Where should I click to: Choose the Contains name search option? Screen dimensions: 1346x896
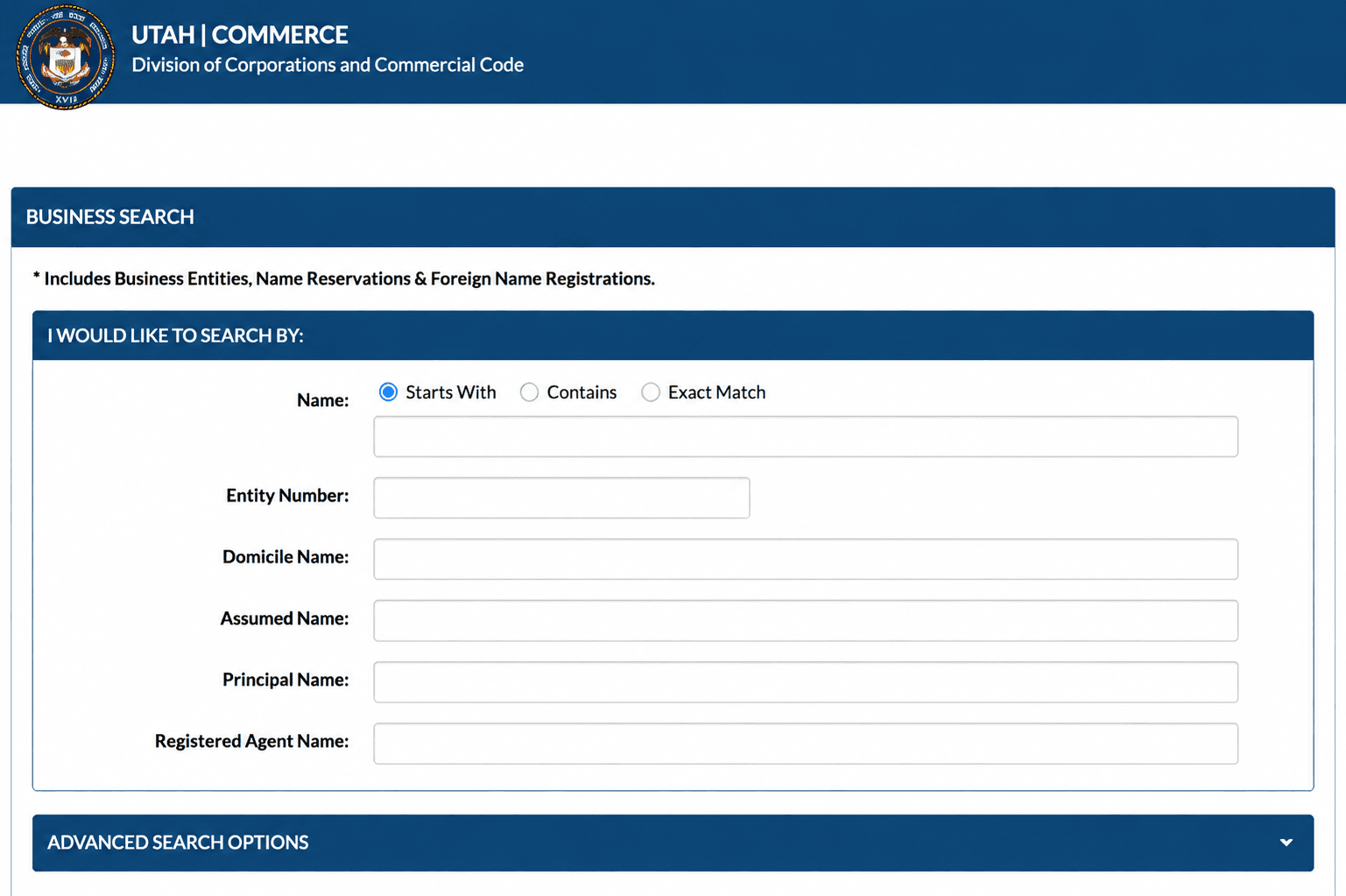click(529, 392)
